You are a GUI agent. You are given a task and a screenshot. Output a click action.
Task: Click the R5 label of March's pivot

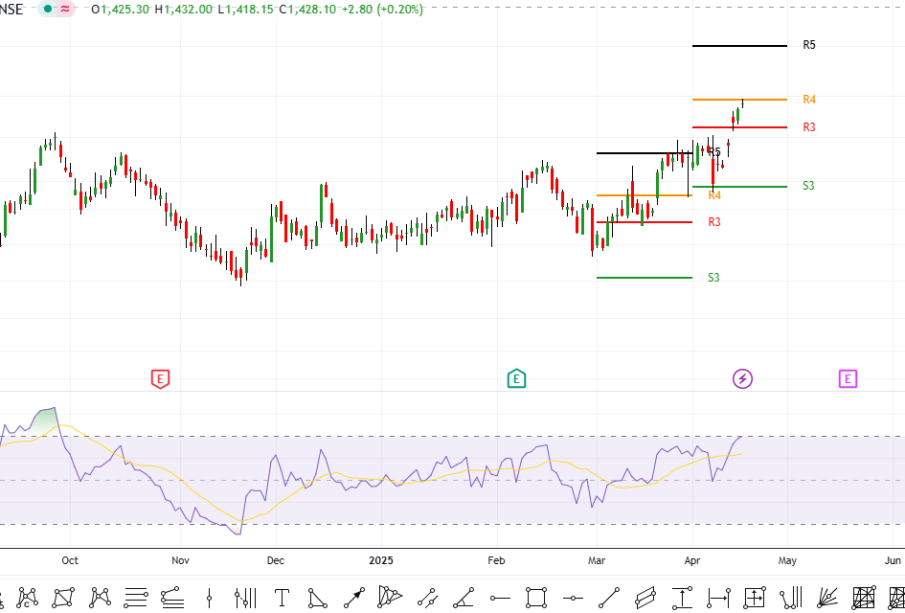(x=715, y=152)
